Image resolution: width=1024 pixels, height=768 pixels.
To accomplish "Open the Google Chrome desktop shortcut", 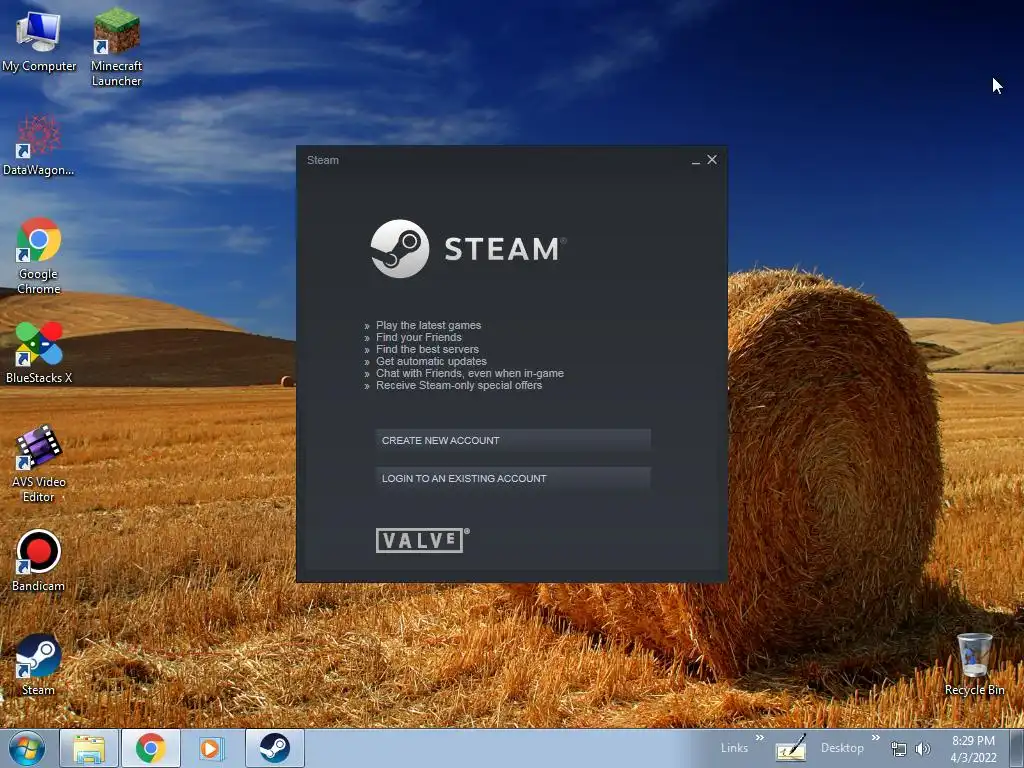I will tap(39, 255).
